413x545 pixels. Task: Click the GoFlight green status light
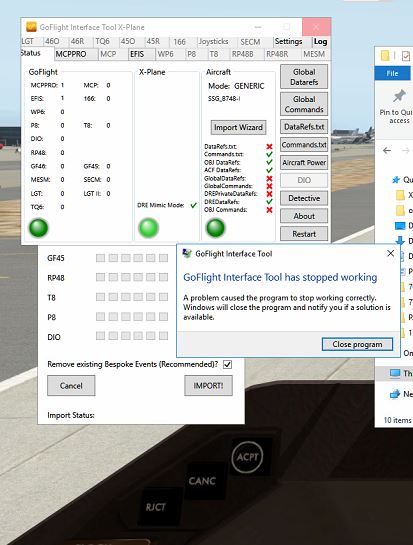tap(38, 228)
